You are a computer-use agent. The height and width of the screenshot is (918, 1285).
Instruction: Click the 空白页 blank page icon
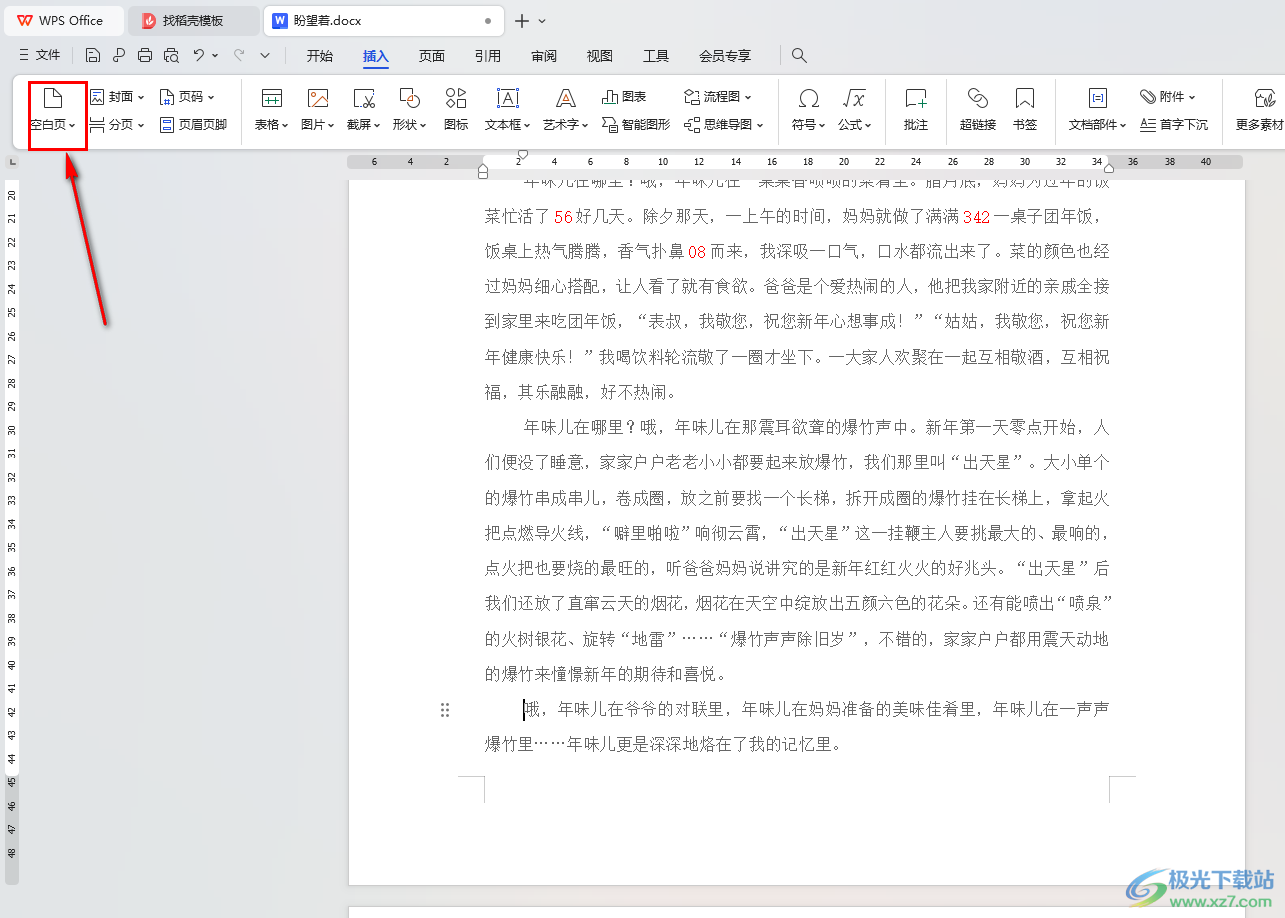point(52,99)
